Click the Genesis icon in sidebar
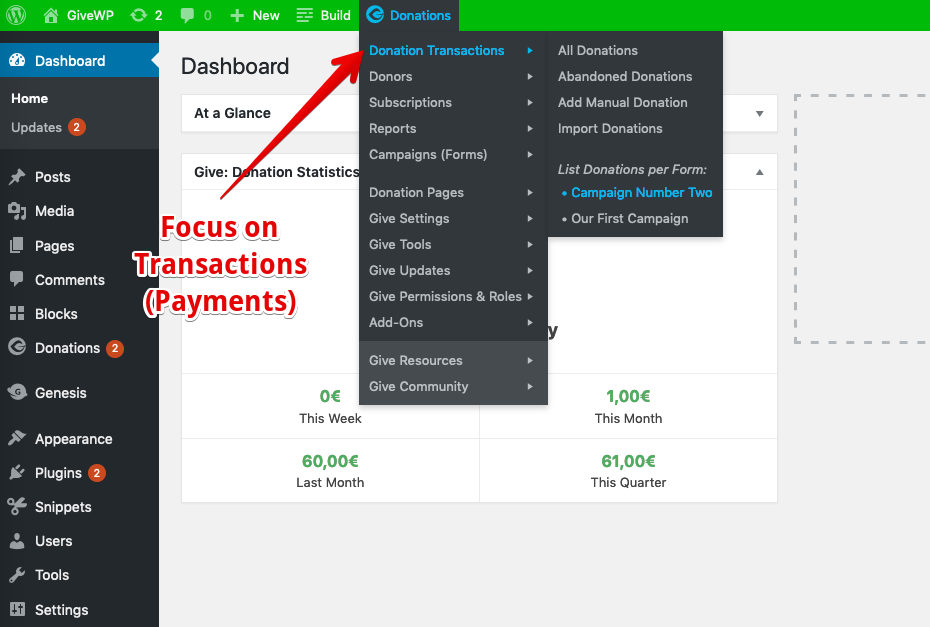 tap(17, 392)
